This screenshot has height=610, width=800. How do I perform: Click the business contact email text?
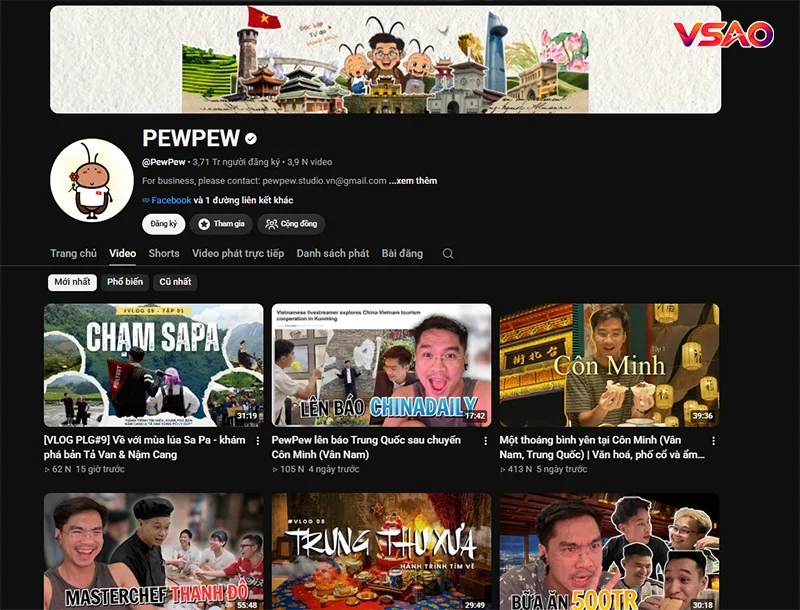click(324, 181)
